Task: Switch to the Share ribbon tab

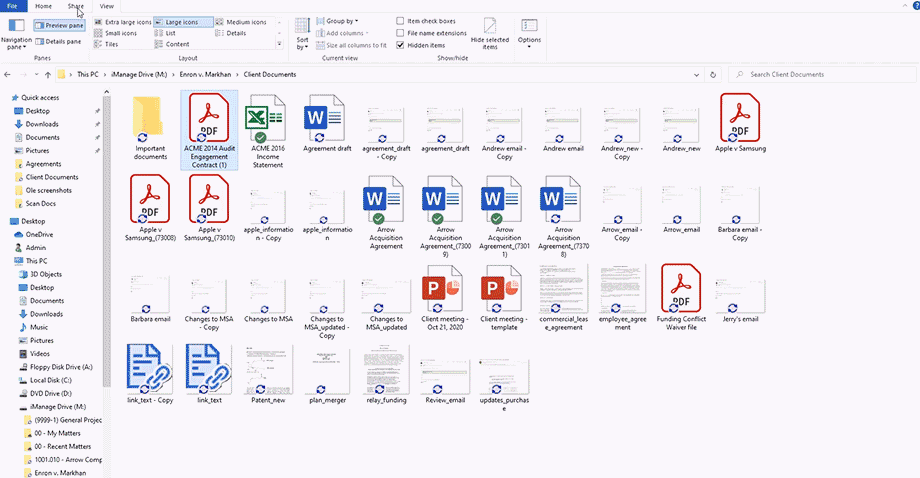Action: pyautogui.click(x=76, y=6)
